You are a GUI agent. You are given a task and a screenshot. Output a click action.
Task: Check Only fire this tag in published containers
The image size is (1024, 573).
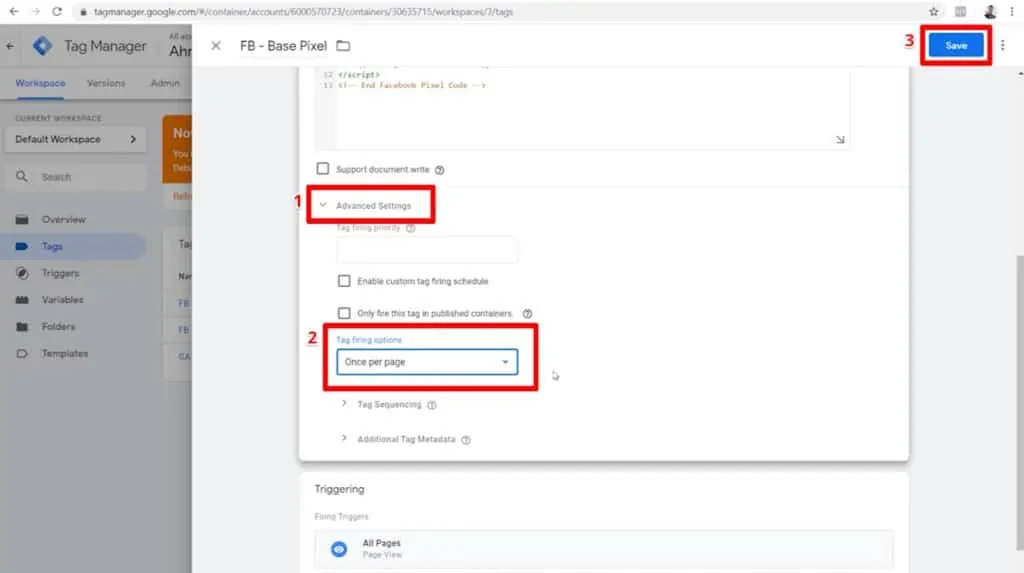click(344, 313)
